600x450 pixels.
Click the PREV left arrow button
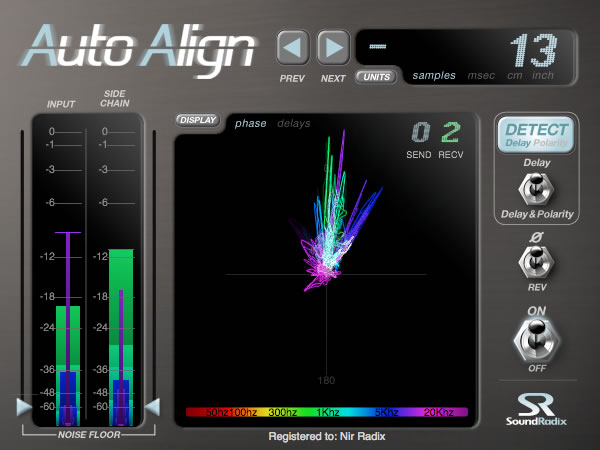(x=293, y=48)
